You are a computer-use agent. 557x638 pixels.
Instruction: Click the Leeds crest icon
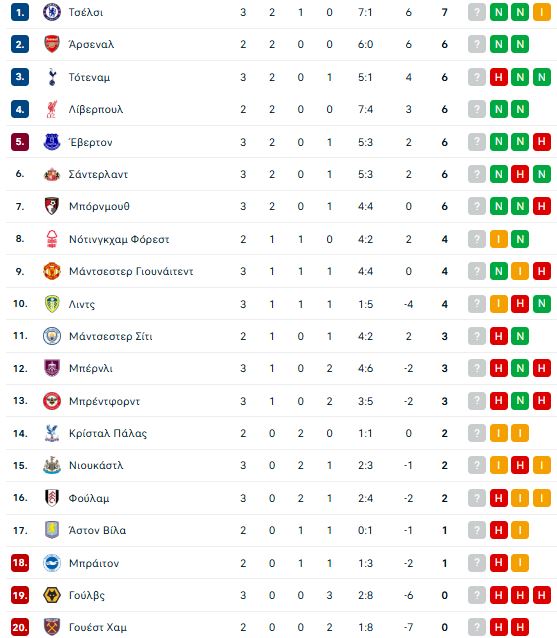[x=52, y=304]
